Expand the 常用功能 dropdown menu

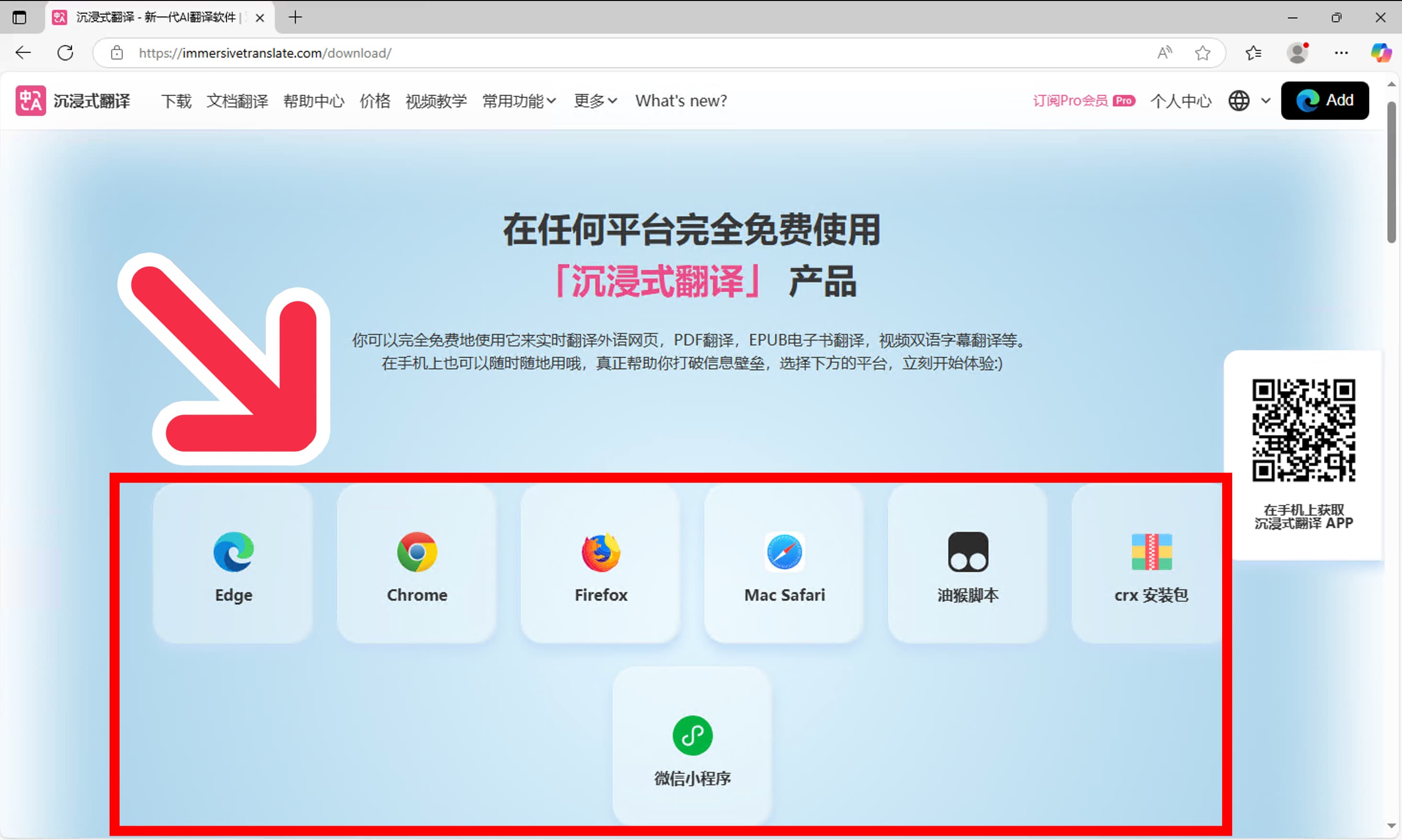tap(519, 101)
